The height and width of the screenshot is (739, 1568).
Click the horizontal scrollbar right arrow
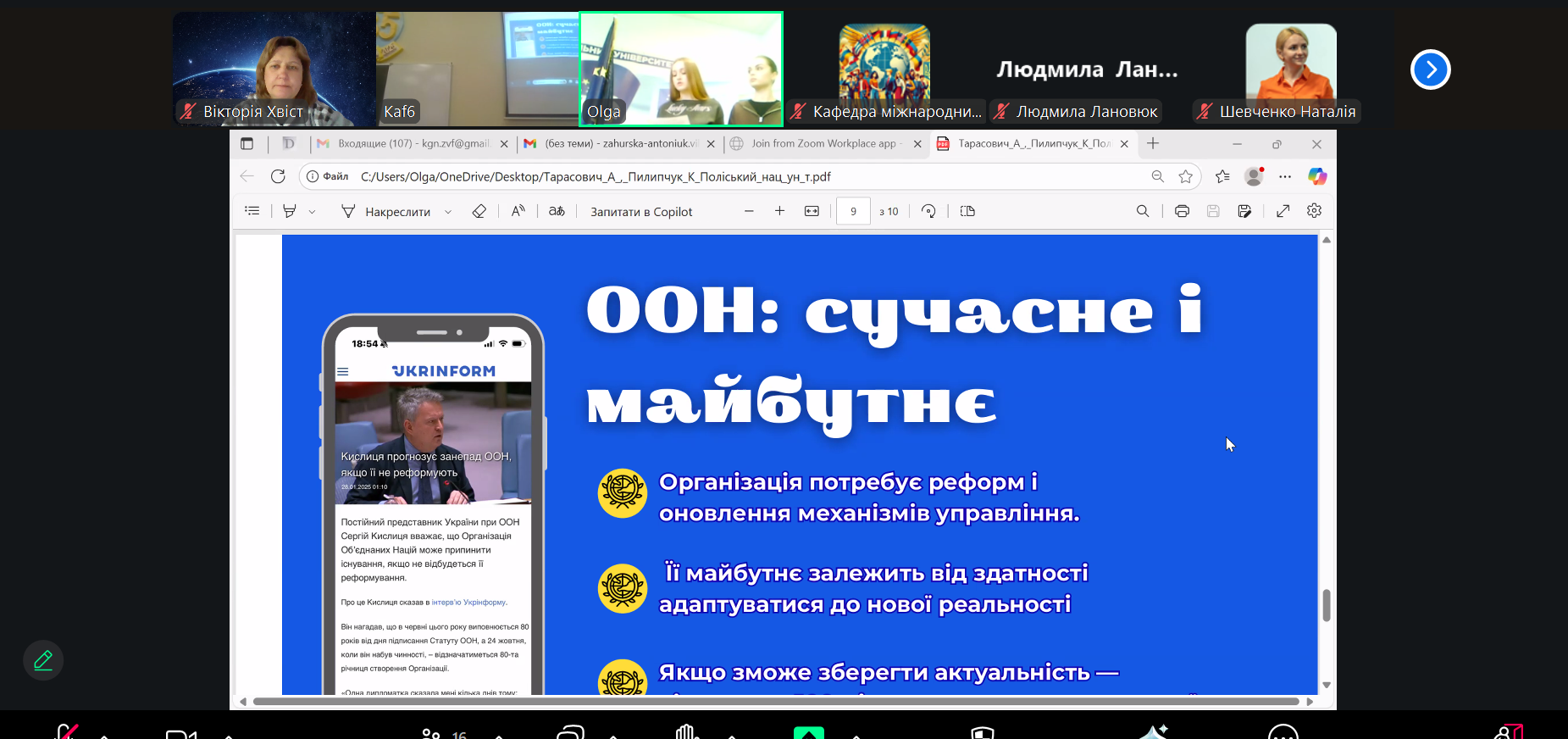click(1310, 702)
